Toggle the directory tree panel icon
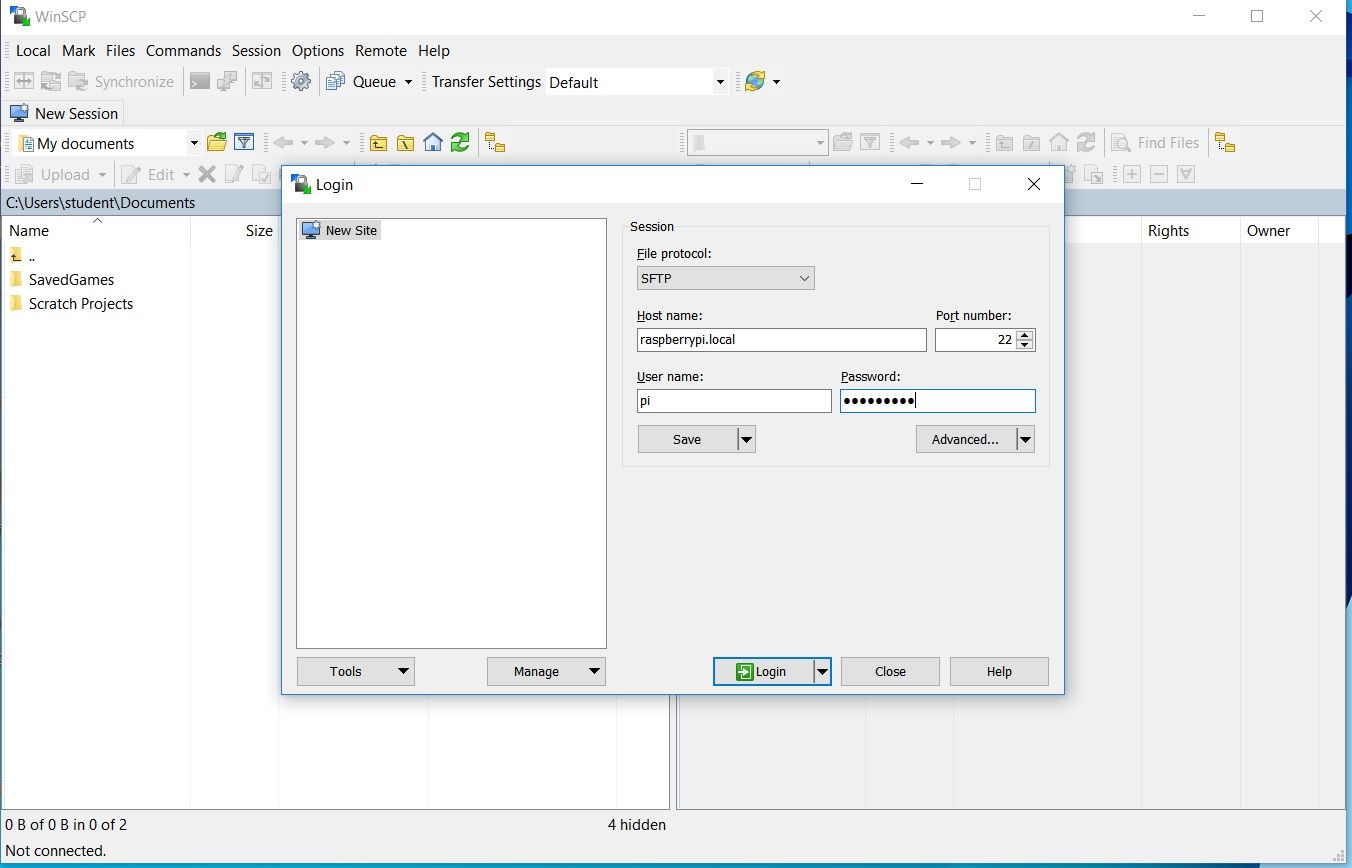Screen dimensions: 1352x868 click(x=495, y=142)
